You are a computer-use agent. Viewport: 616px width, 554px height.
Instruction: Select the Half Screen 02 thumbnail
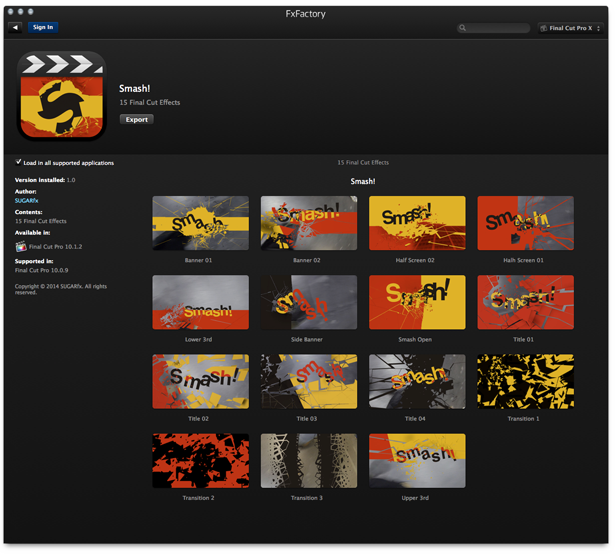[417, 223]
